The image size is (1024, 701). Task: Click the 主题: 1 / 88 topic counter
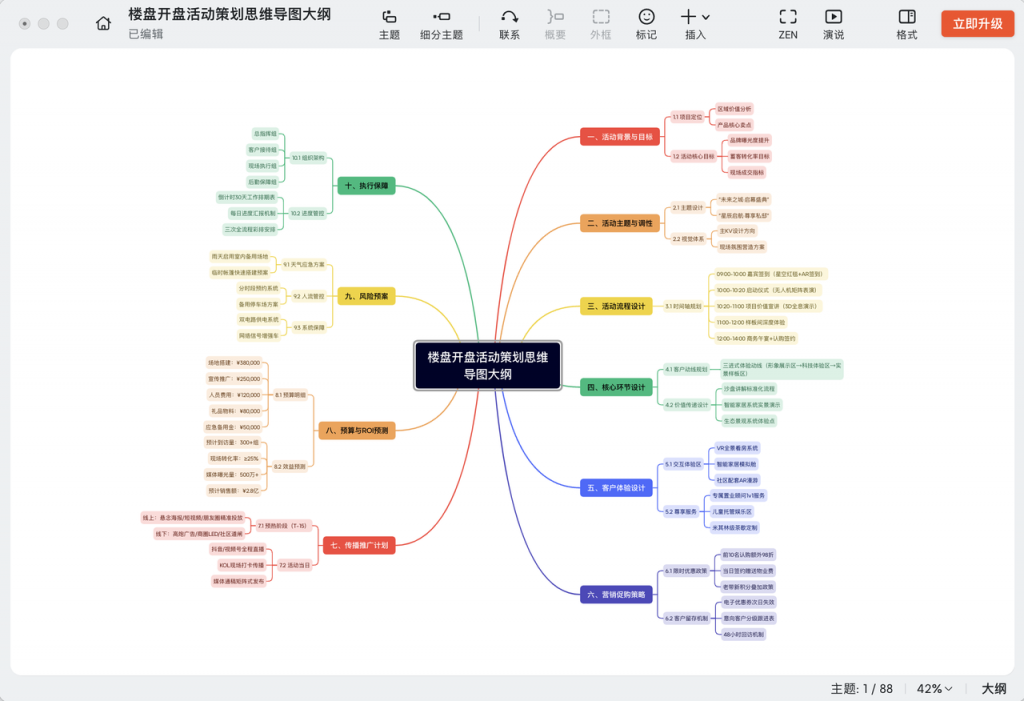pos(861,689)
